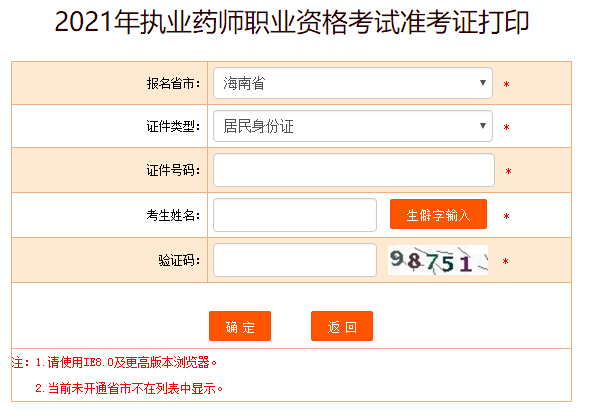The image size is (595, 420).
Task: Focus the 验证码 input box
Action: pos(295,260)
